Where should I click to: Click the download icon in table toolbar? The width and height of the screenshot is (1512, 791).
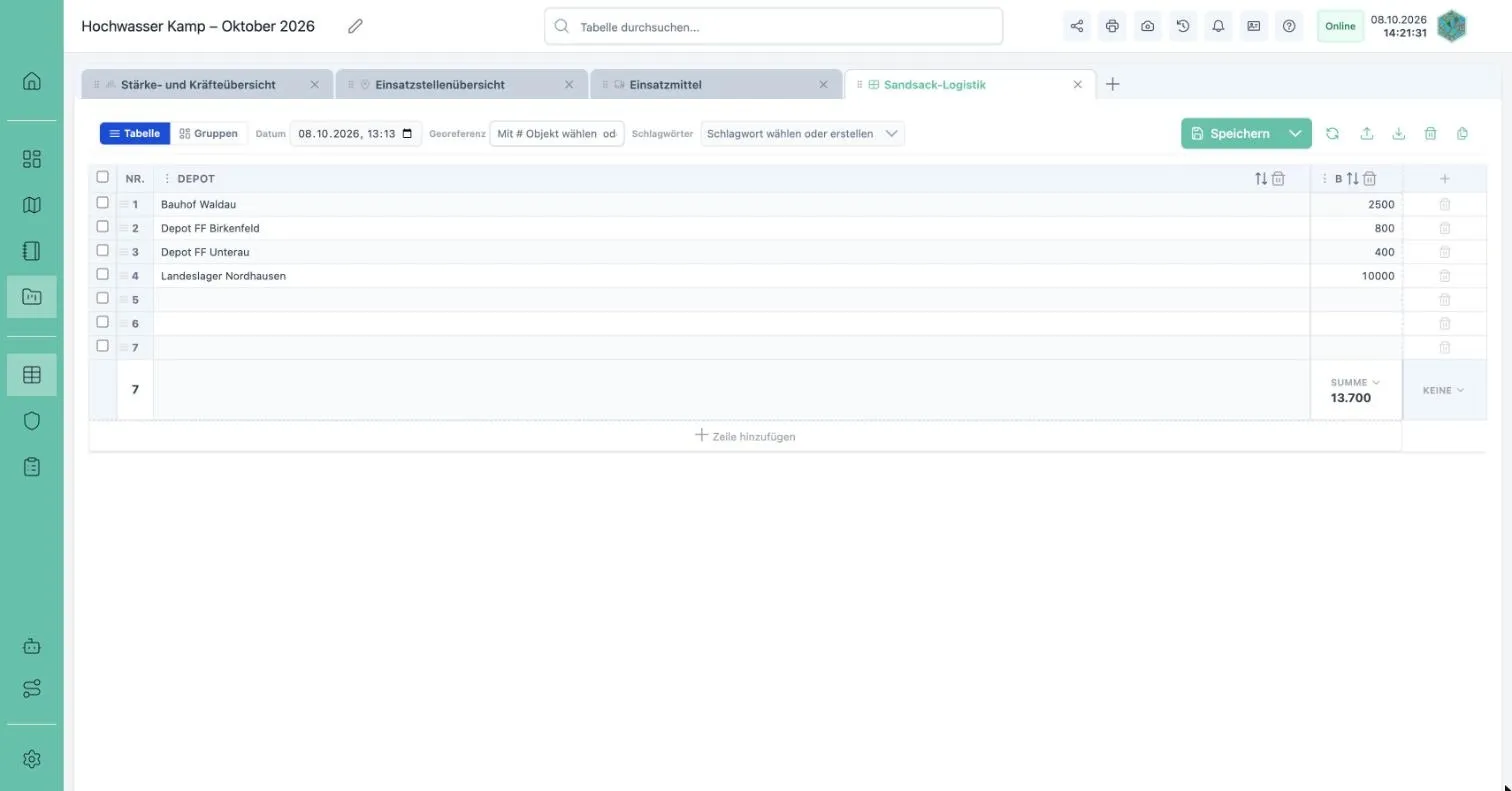1399,134
